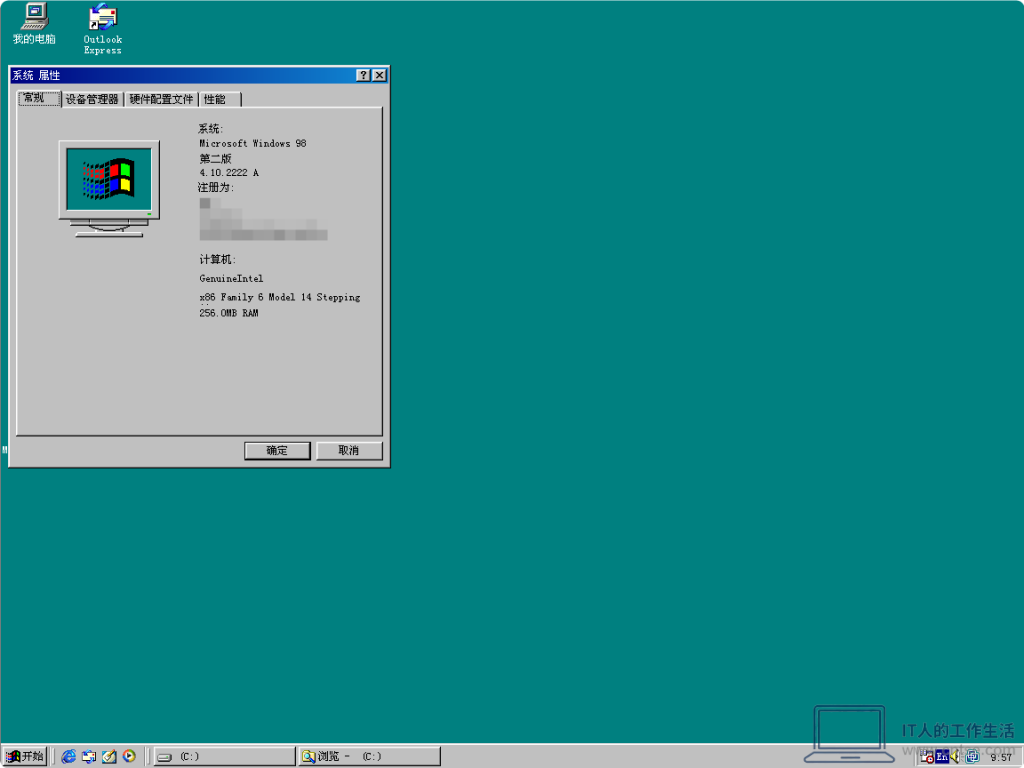This screenshot has height=768, width=1024.
Task: Open the 硬件配置文件 tab
Action: click(161, 99)
